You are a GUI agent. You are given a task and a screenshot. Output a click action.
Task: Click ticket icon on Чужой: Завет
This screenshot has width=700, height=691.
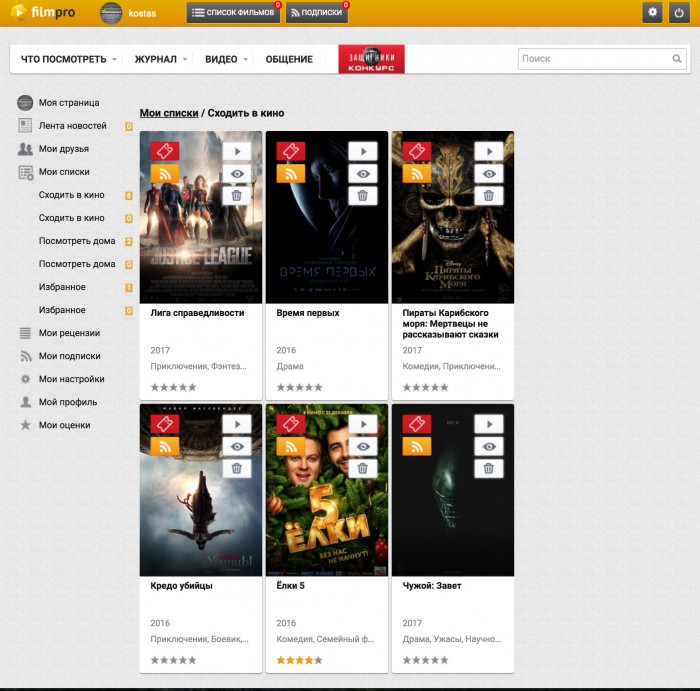(417, 424)
